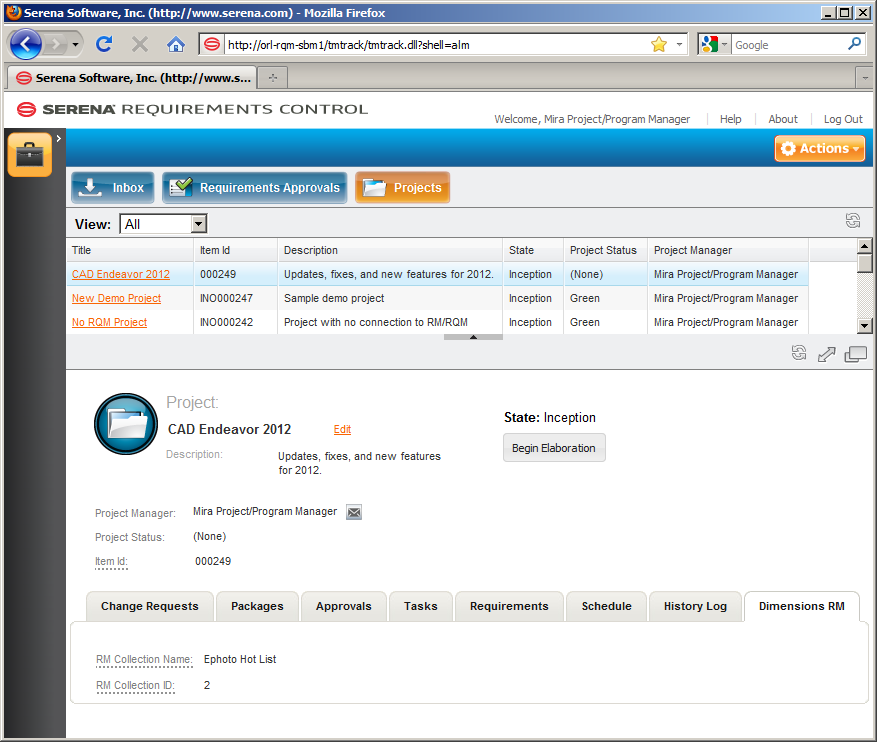Open the View dropdown set to All

[163, 224]
